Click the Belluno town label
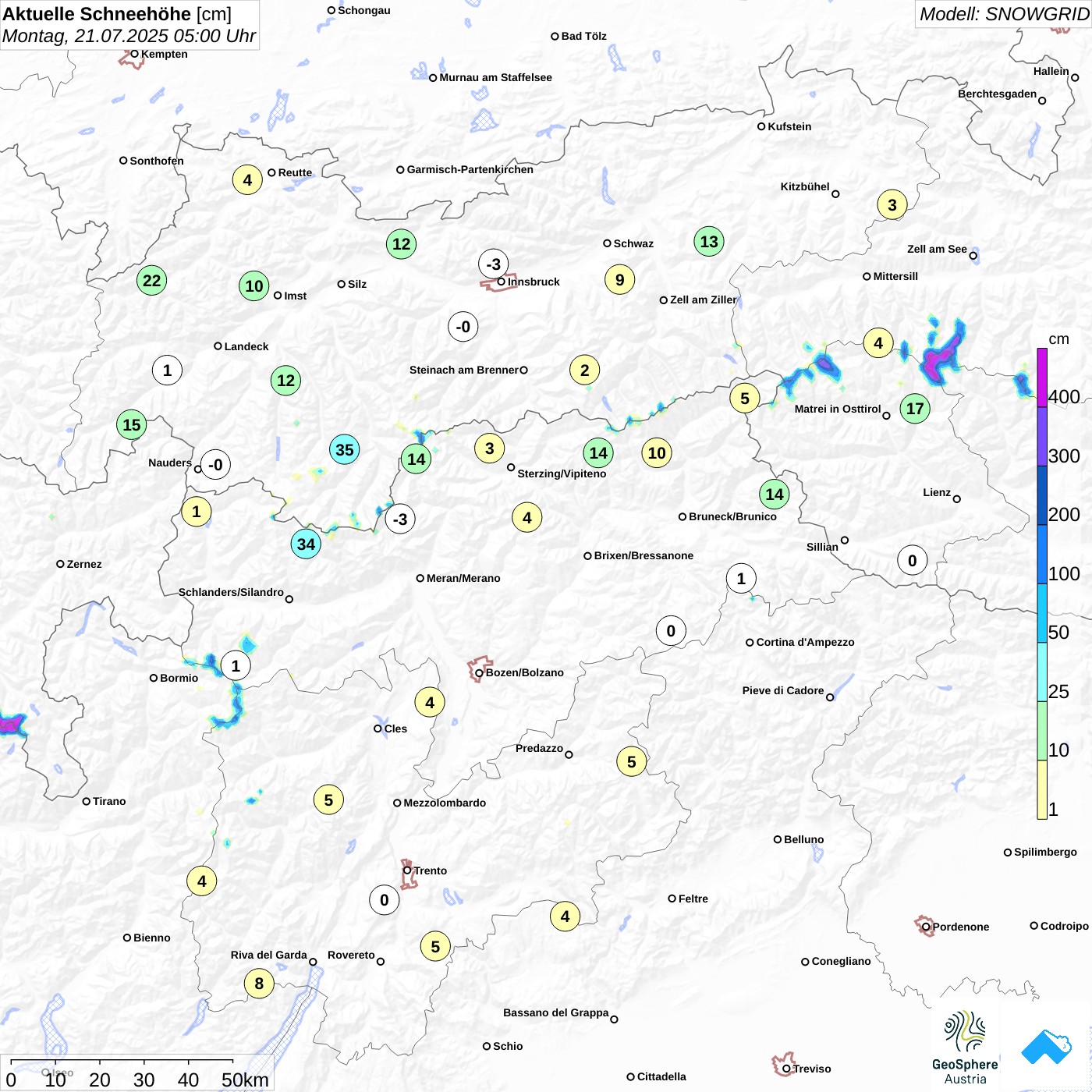Image resolution: width=1092 pixels, height=1092 pixels. pyautogui.click(x=803, y=839)
